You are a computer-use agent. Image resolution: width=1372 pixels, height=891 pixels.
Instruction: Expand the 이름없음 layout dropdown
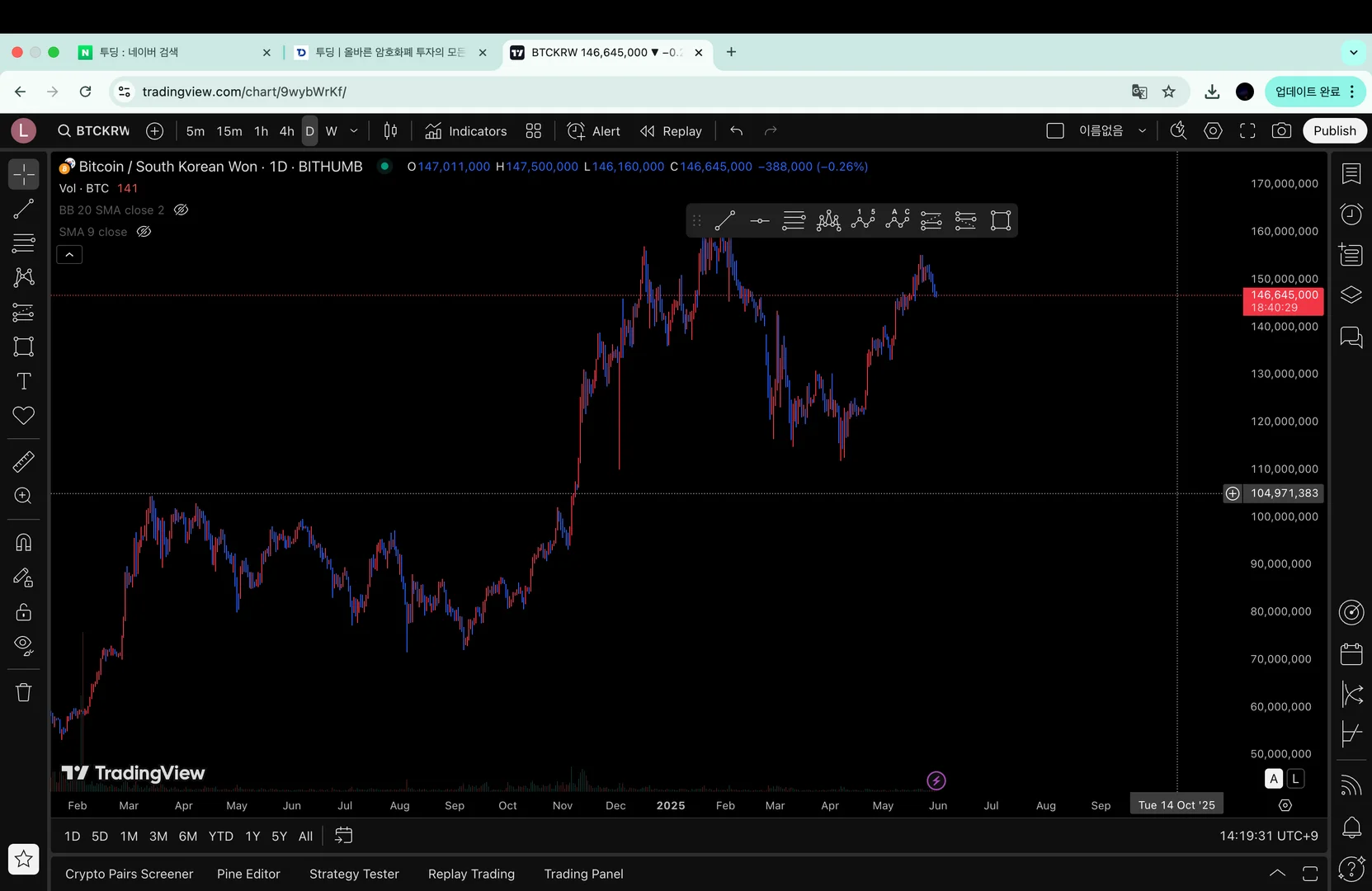tap(1143, 131)
